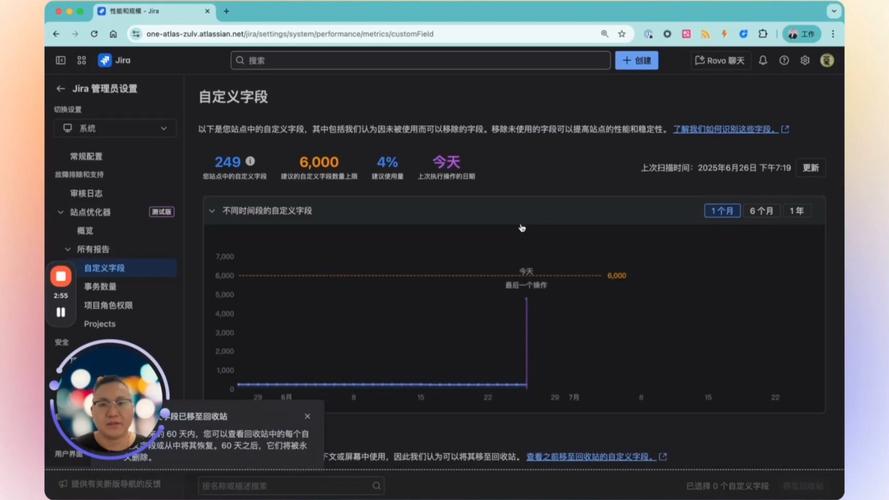This screenshot has height=500, width=889.
Task: Stop the screen recording
Action: point(61,276)
